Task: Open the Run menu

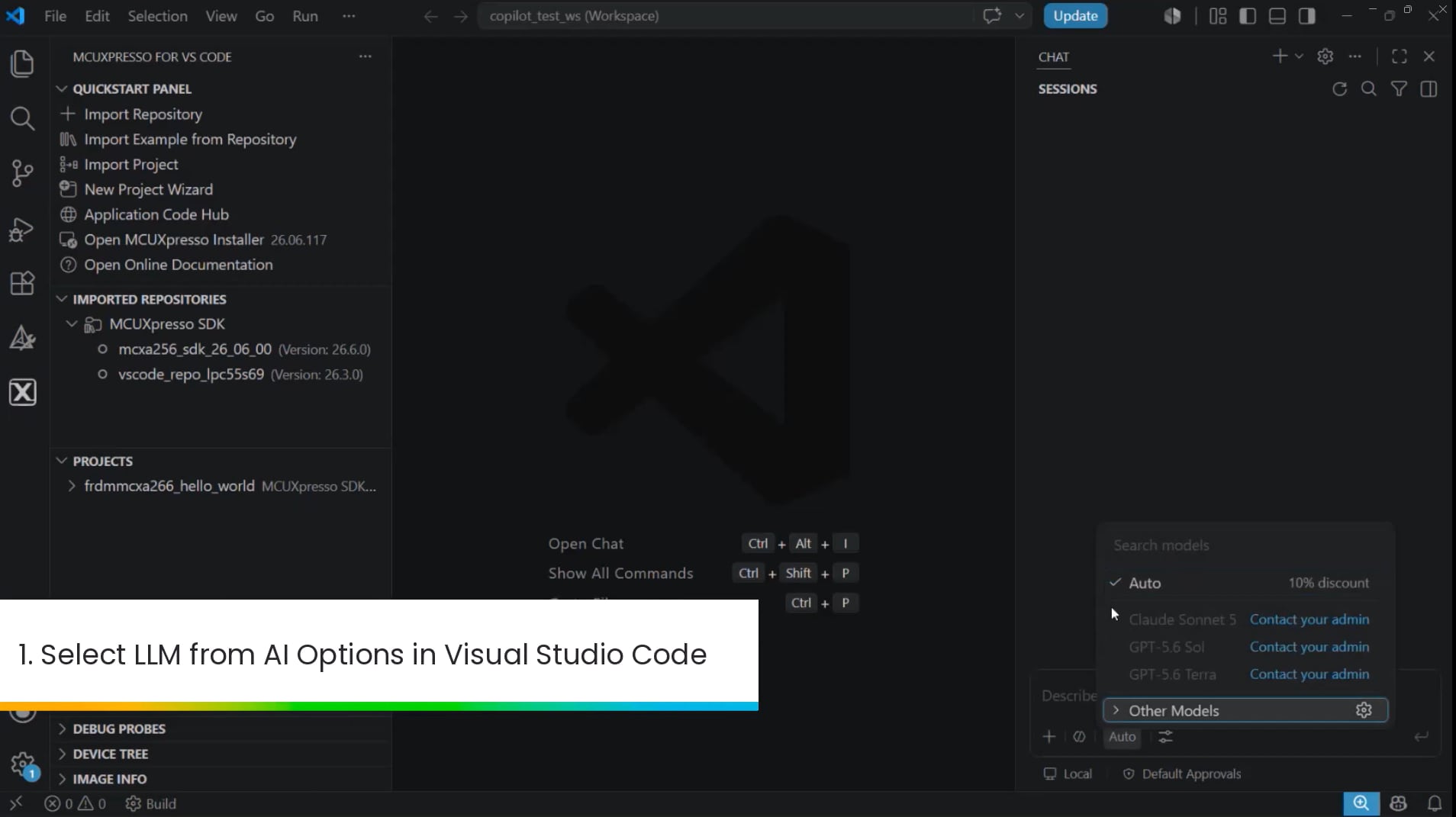Action: point(305,16)
